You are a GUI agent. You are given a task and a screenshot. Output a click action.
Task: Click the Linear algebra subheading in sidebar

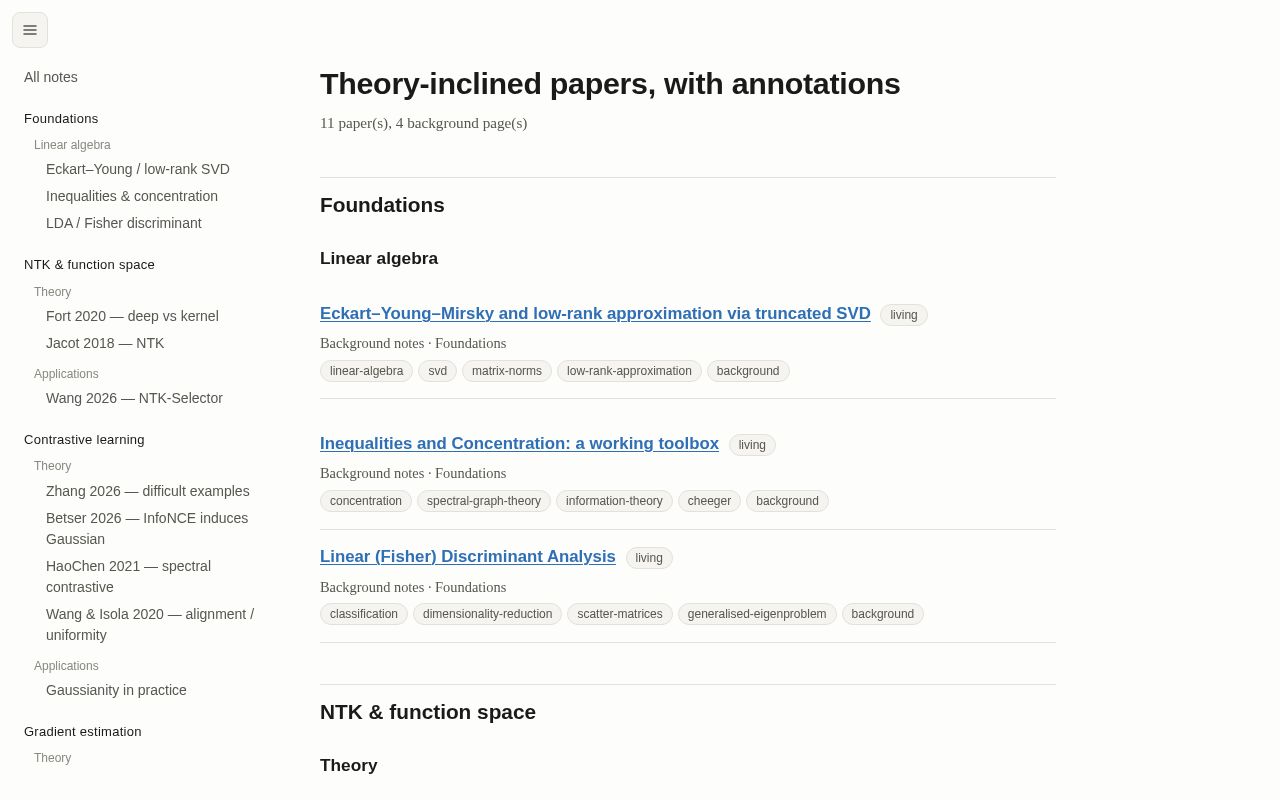(x=72, y=145)
